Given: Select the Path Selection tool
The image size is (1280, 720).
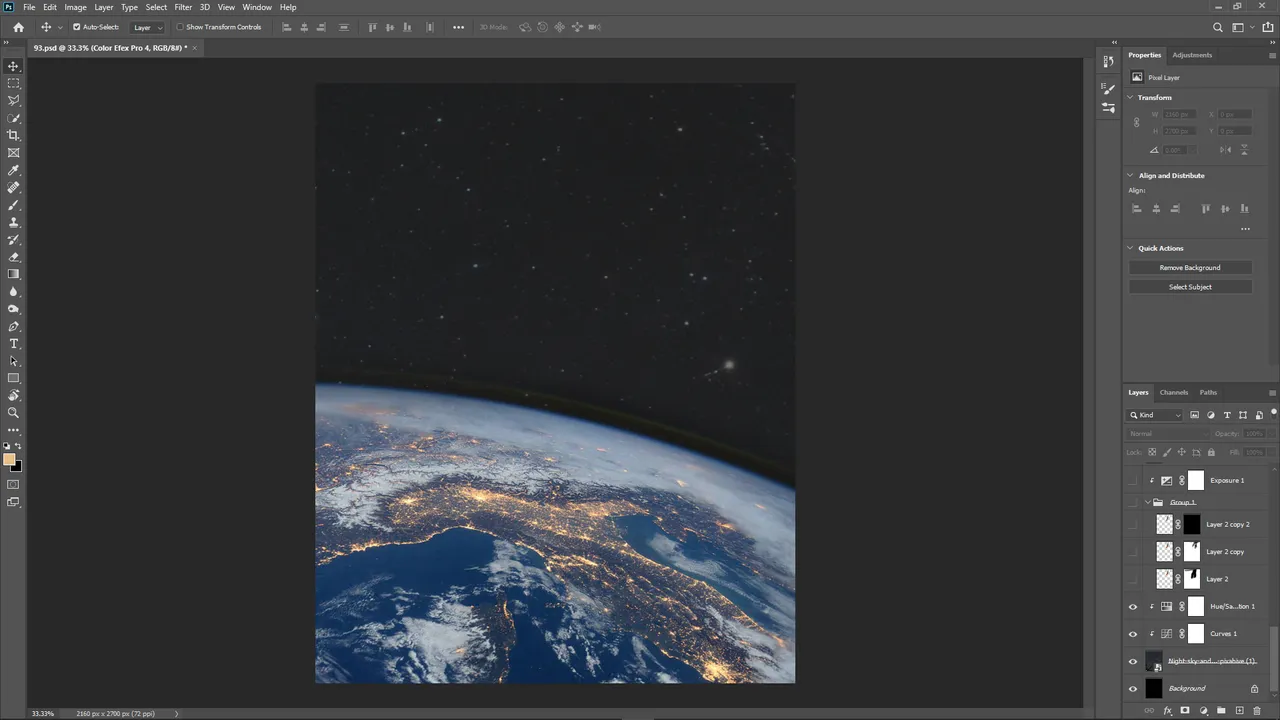Looking at the screenshot, I should (x=14, y=361).
